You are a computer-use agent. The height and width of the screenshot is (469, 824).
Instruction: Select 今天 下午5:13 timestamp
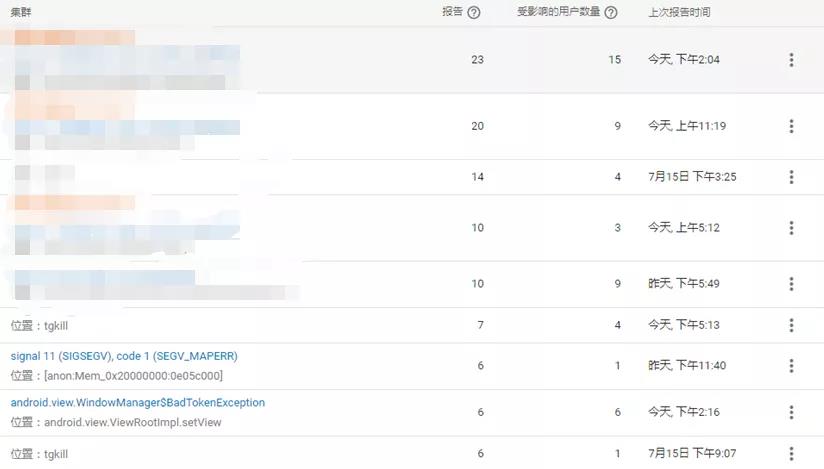[x=684, y=325]
